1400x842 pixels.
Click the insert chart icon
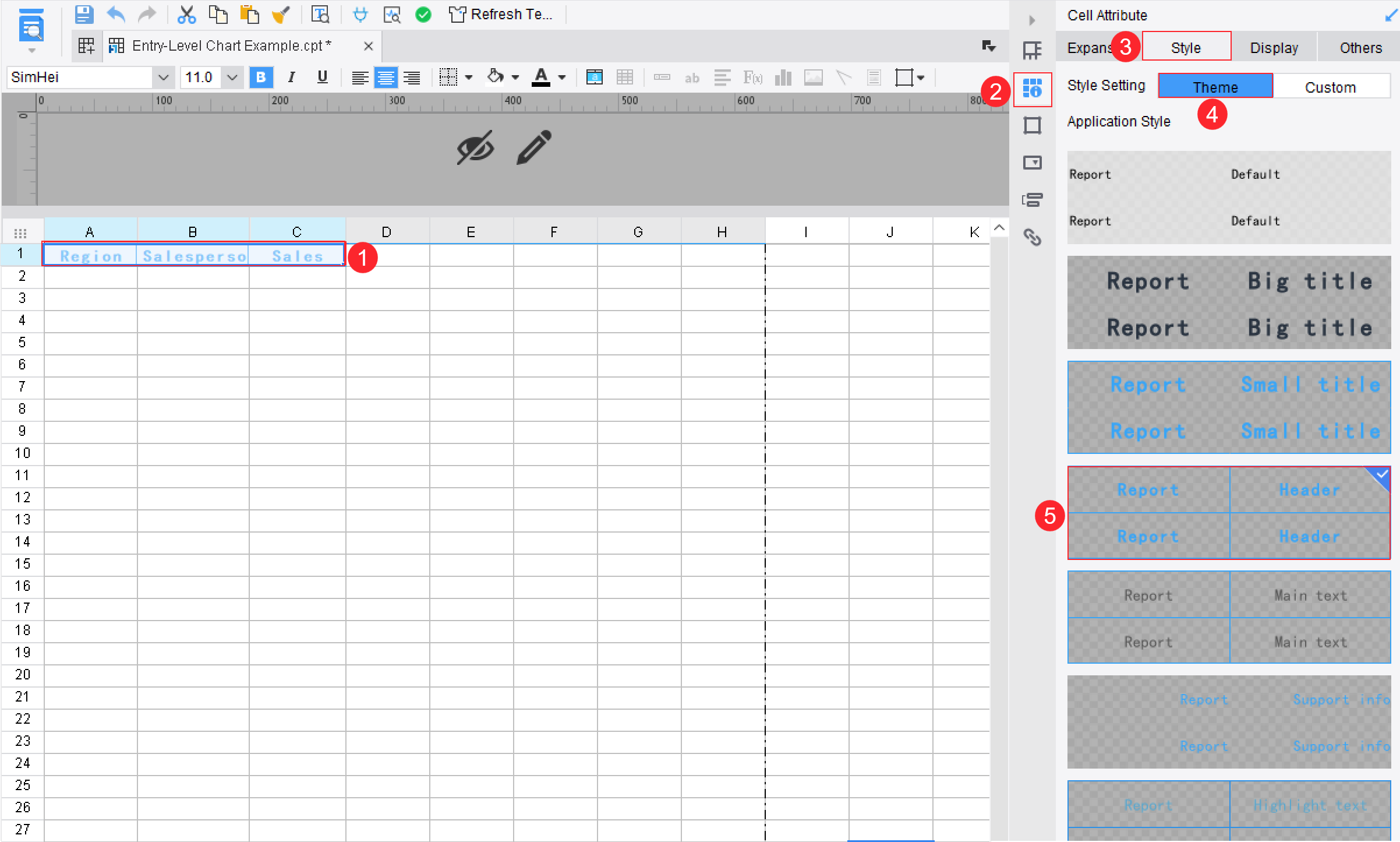coord(783,77)
